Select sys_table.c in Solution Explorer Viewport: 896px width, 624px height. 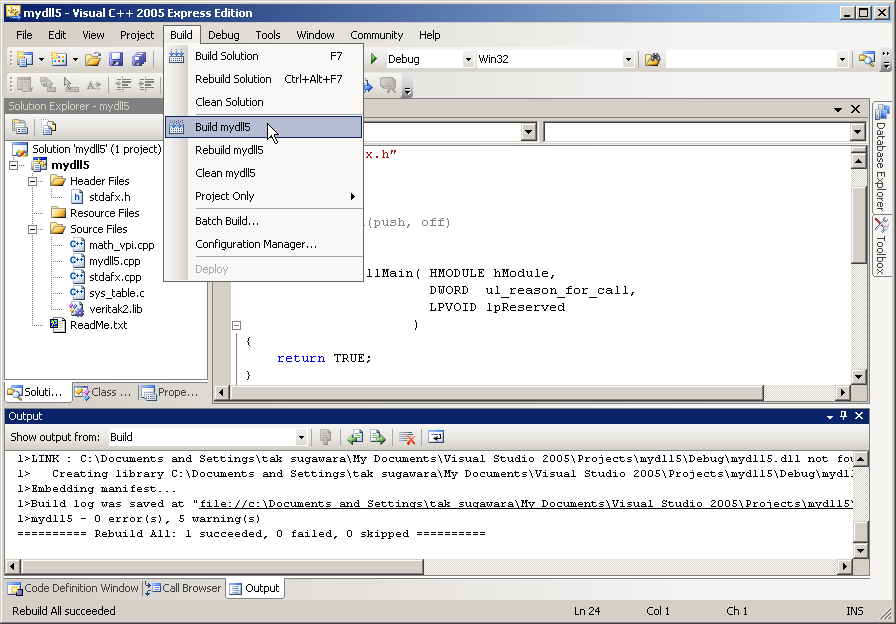tap(117, 293)
